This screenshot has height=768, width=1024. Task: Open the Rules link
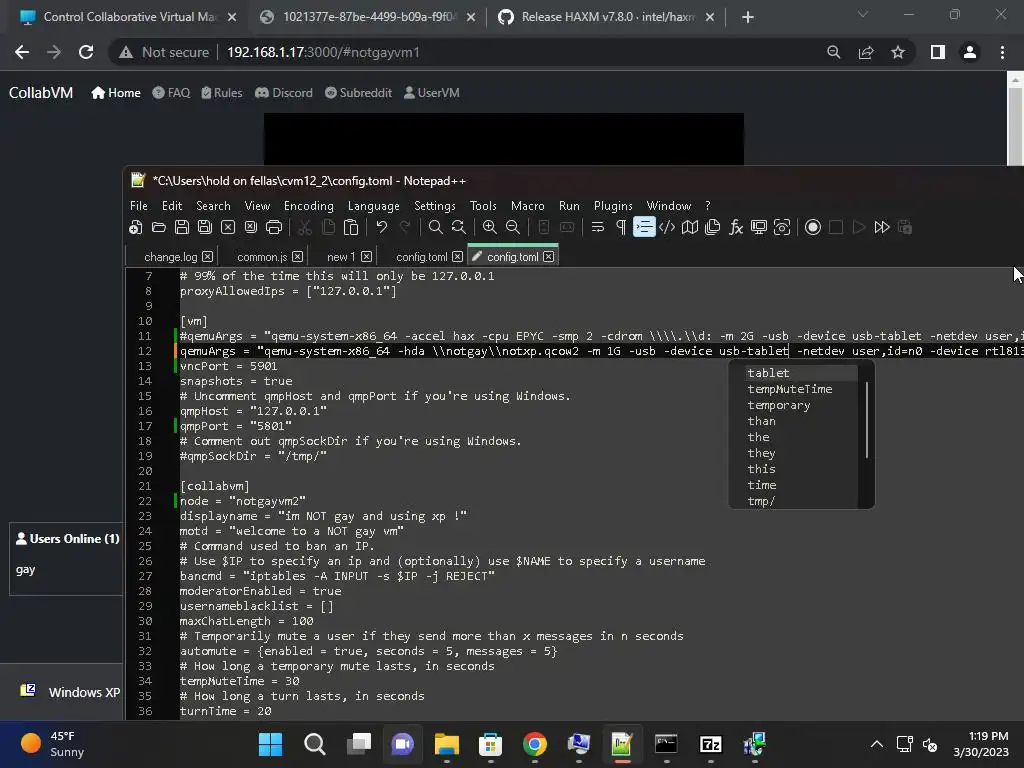[221, 93]
